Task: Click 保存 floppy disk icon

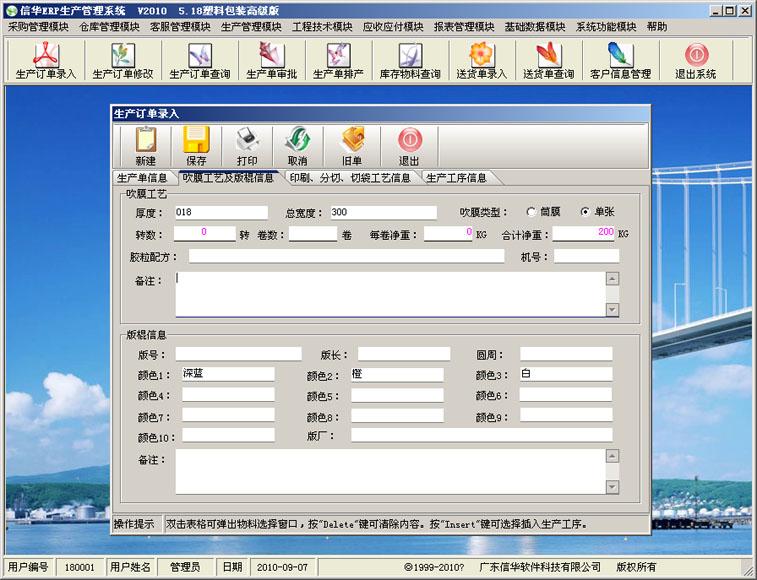Action: pyautogui.click(x=196, y=146)
